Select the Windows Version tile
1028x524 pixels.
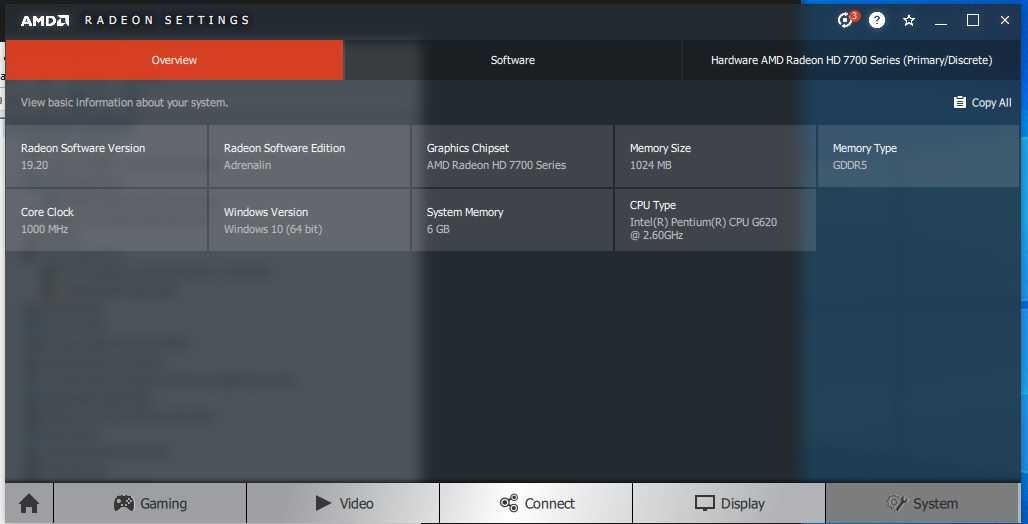coord(309,220)
